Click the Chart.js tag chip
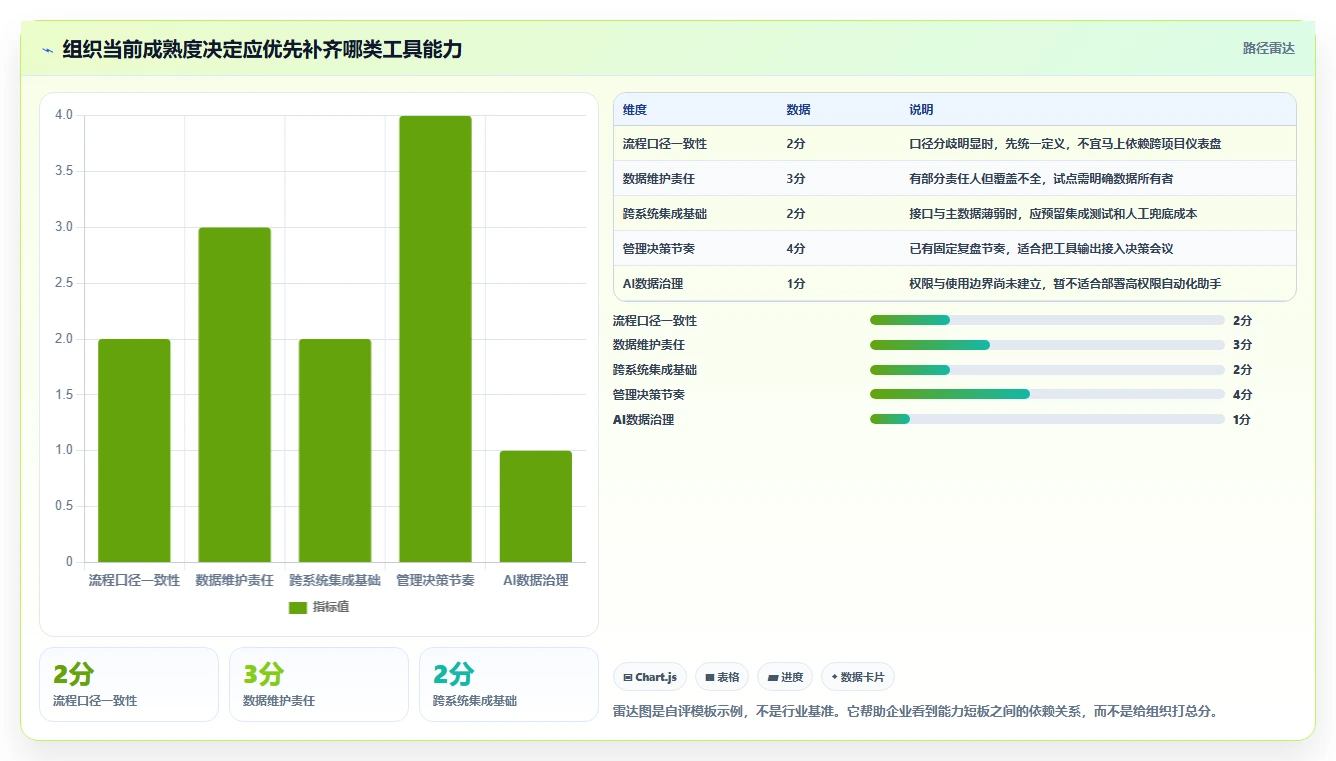The image size is (1336, 761). coord(650,677)
